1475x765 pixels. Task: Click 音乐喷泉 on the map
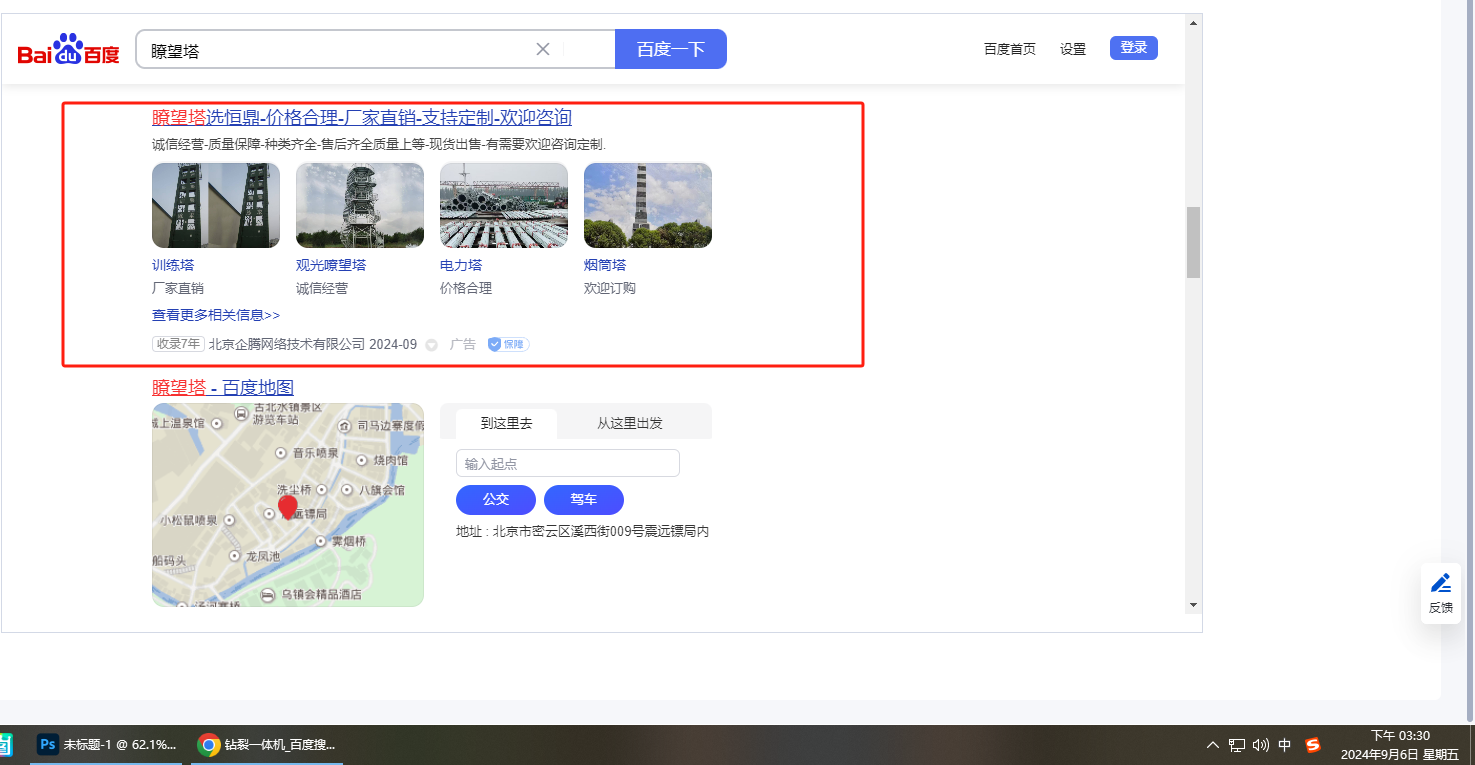coord(315,453)
